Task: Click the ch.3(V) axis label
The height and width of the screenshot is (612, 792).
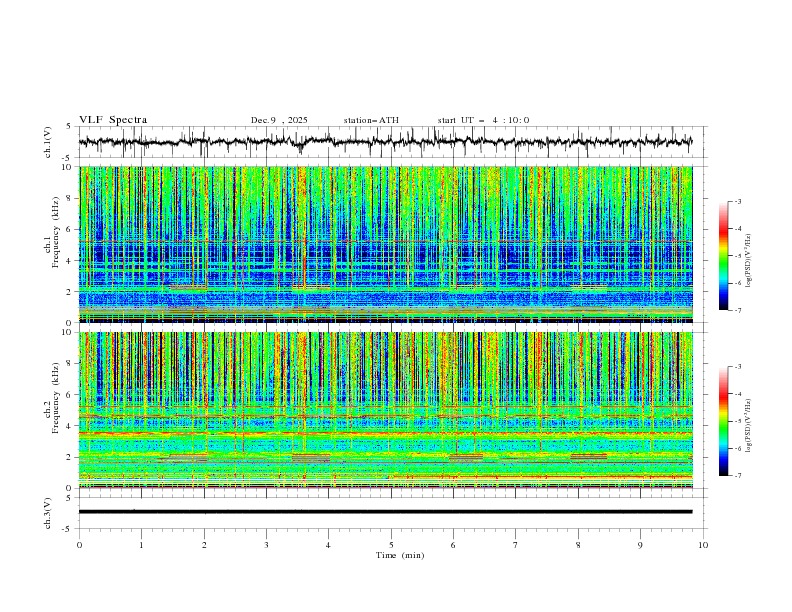Action: click(x=49, y=512)
